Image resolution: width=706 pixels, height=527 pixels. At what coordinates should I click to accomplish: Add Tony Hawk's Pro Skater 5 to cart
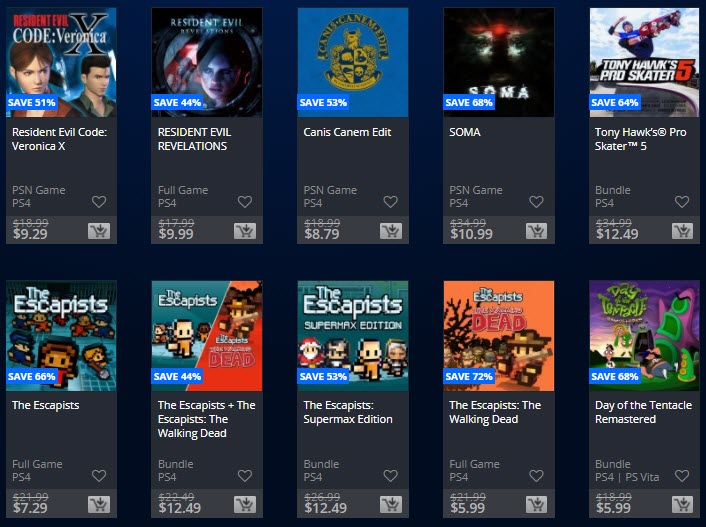coord(682,231)
